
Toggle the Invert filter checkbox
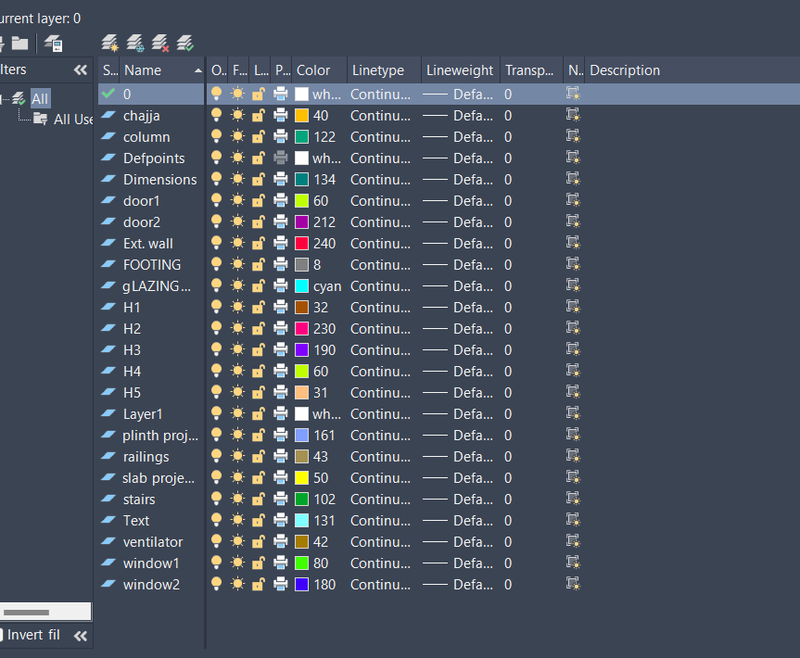tap(2, 635)
